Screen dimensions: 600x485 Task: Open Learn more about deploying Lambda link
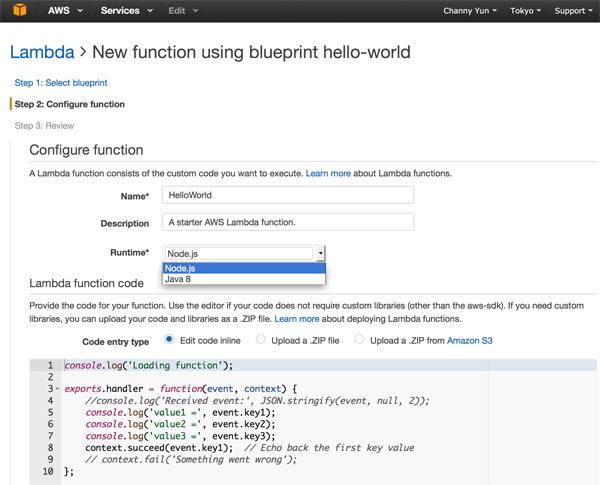(297, 319)
